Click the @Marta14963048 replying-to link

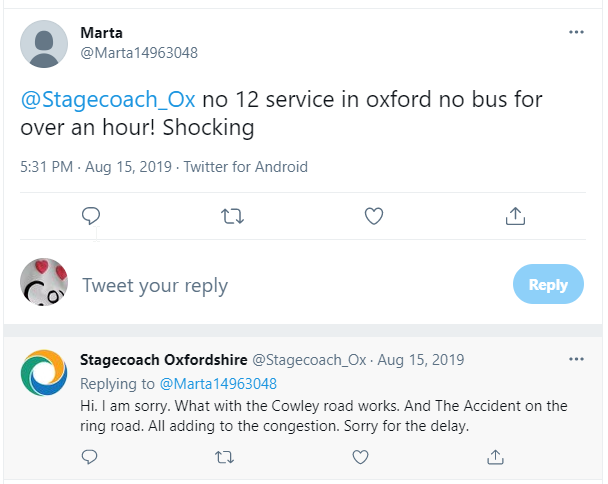[218, 383]
